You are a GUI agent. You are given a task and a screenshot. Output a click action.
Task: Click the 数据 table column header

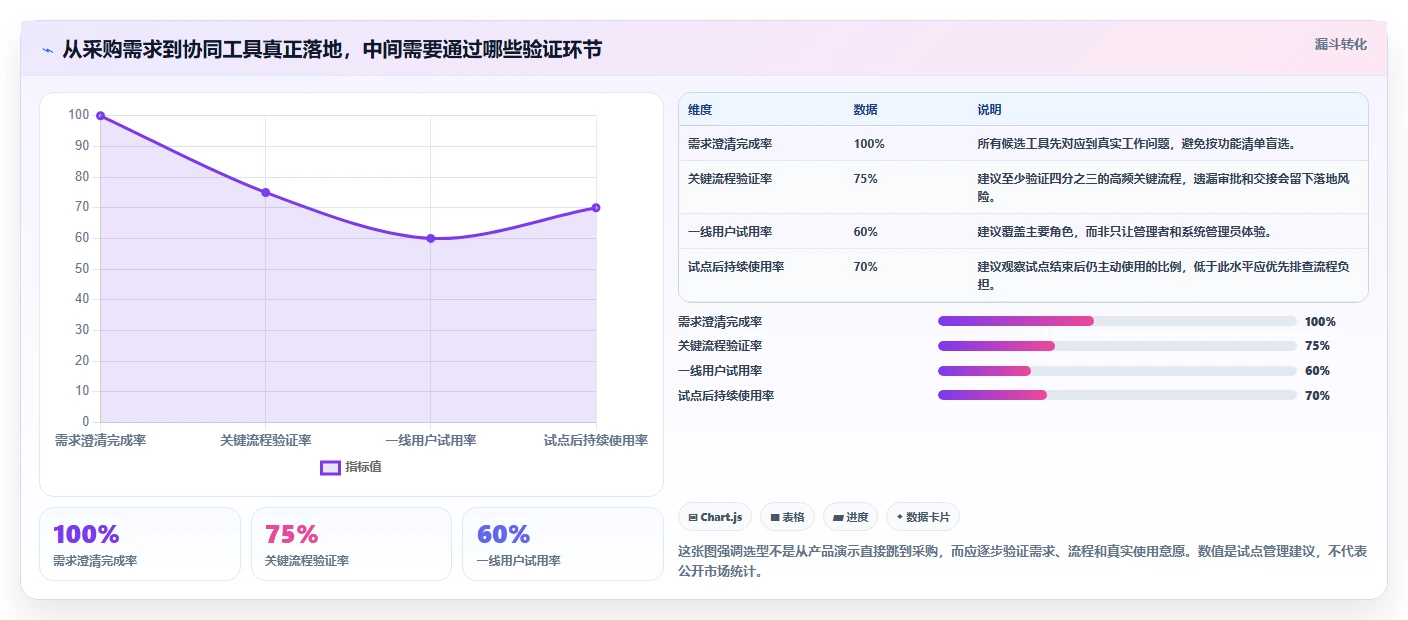coord(865,110)
